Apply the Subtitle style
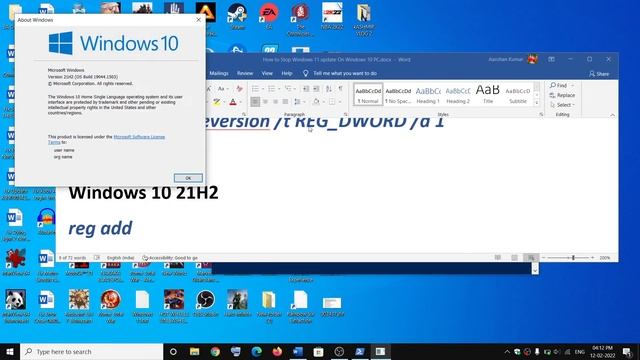The width and height of the screenshot is (640, 360). point(518,94)
